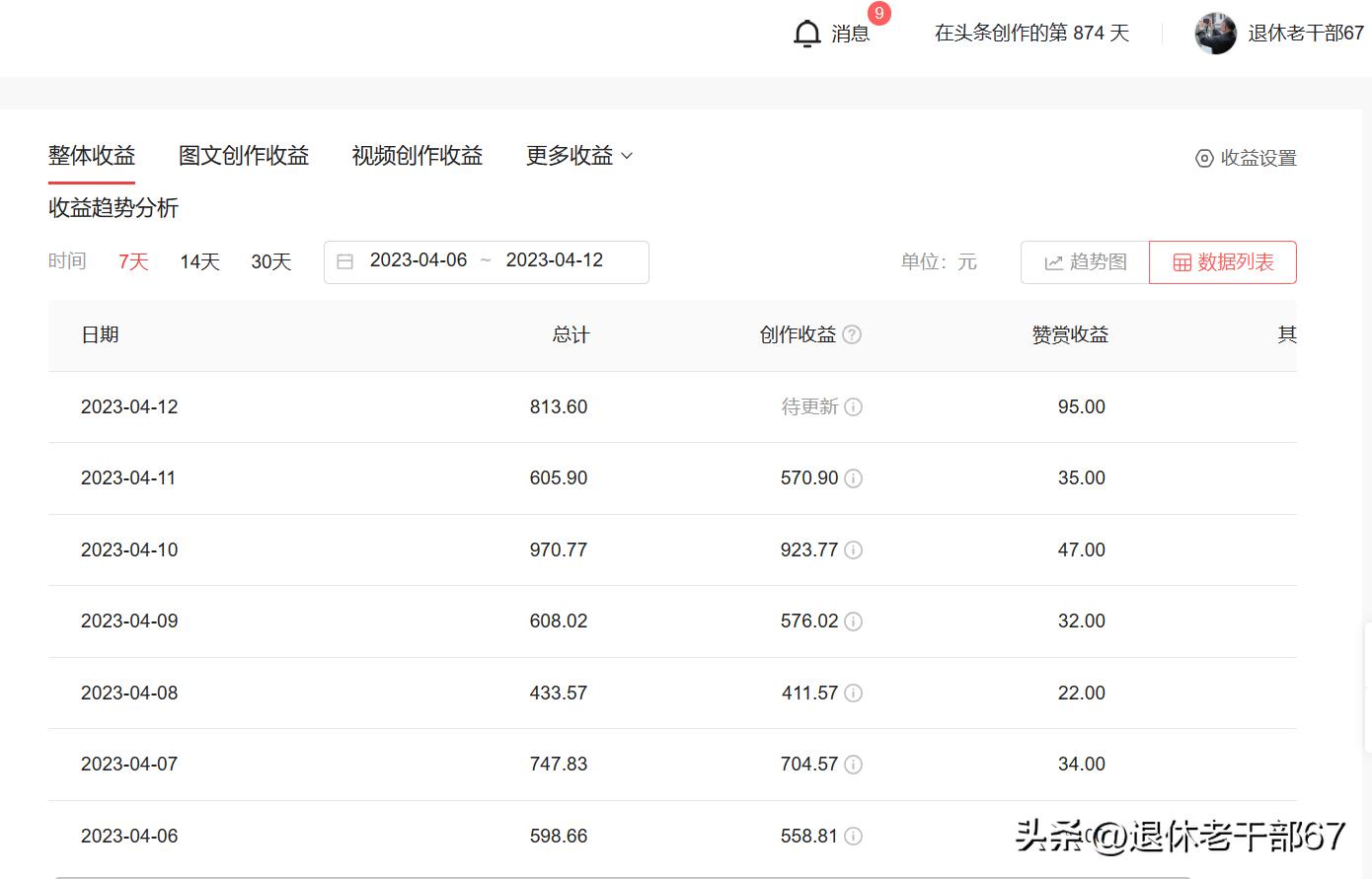Click the calendar icon in date range picker
This screenshot has width=1372, height=879.
tap(344, 260)
